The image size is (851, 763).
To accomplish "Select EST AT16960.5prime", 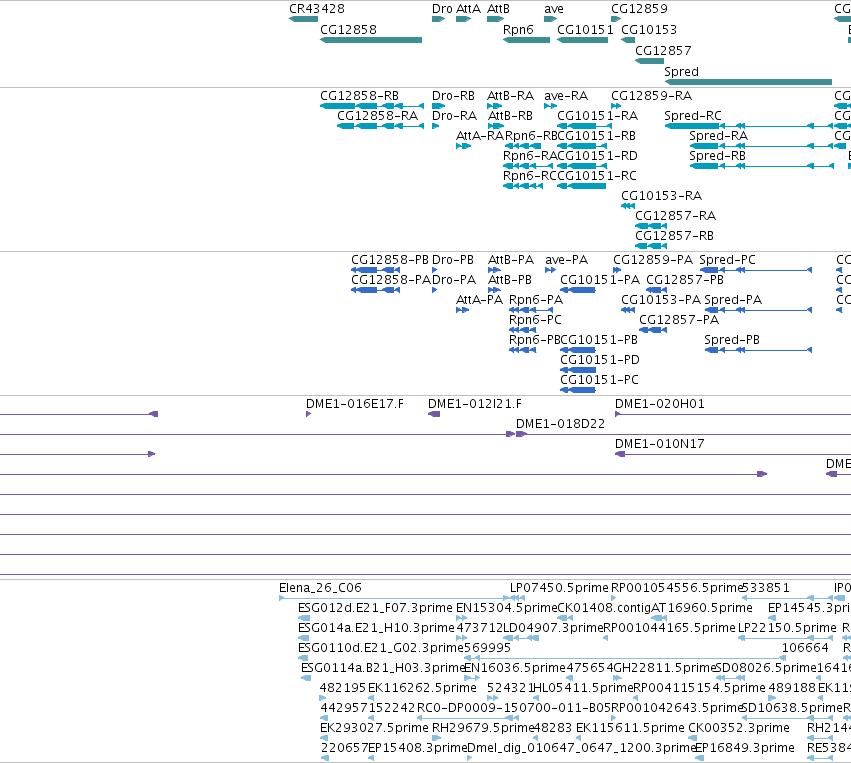I will tap(659, 618).
